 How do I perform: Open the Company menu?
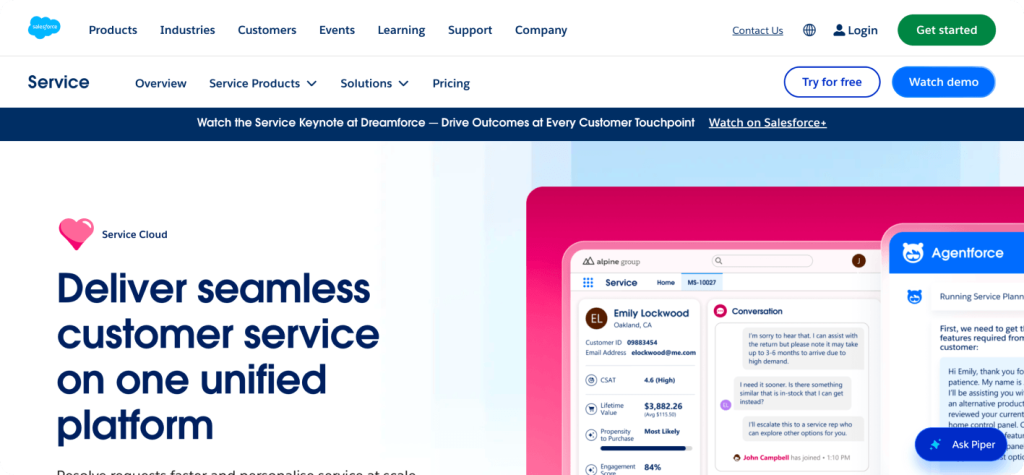pyautogui.click(x=541, y=30)
